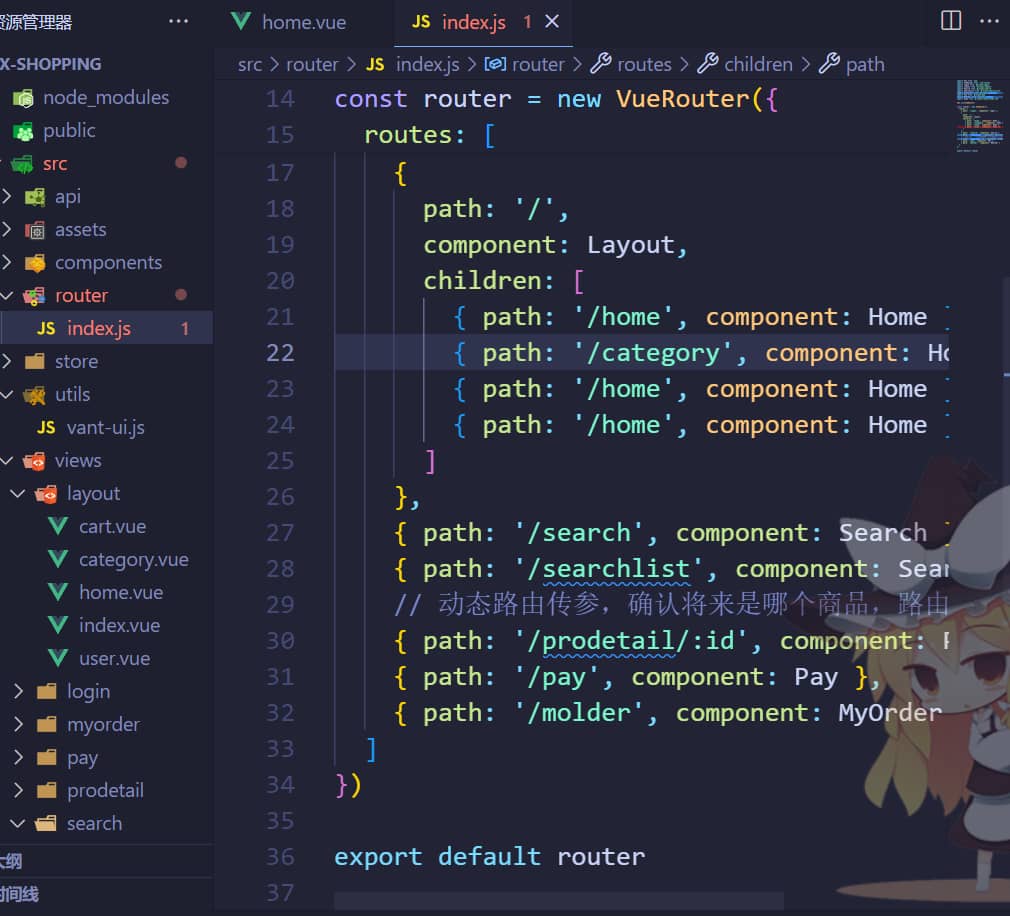Expand the login folder
This screenshot has width=1010, height=916.
pos(18,692)
